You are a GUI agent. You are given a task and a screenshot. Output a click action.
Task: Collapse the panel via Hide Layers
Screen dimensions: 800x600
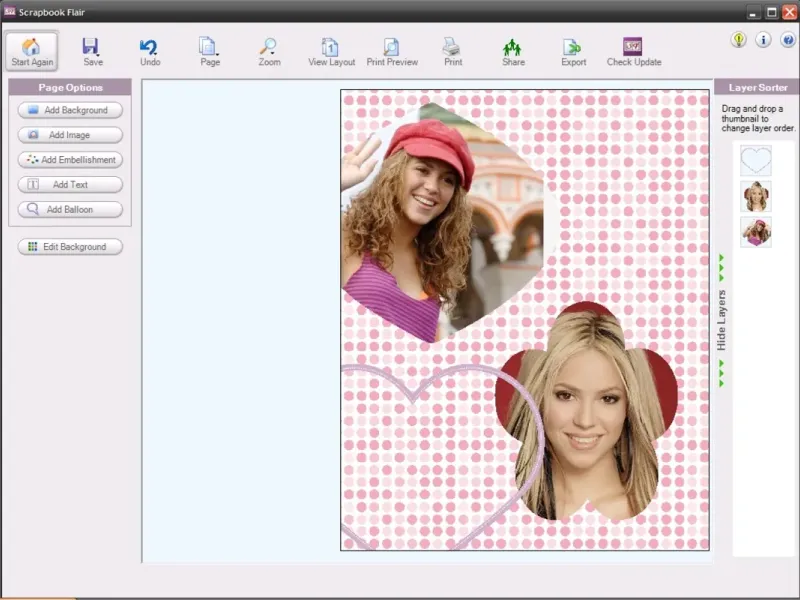point(721,320)
